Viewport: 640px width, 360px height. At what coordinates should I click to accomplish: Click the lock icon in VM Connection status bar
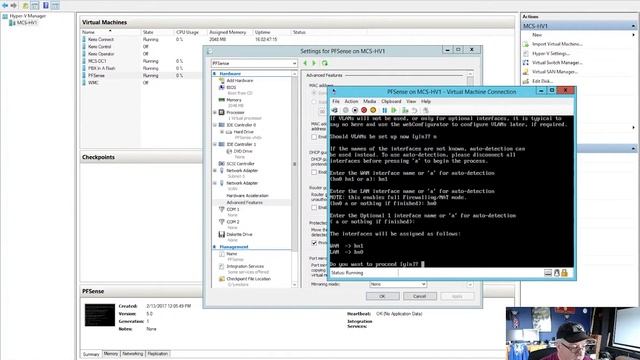(564, 273)
